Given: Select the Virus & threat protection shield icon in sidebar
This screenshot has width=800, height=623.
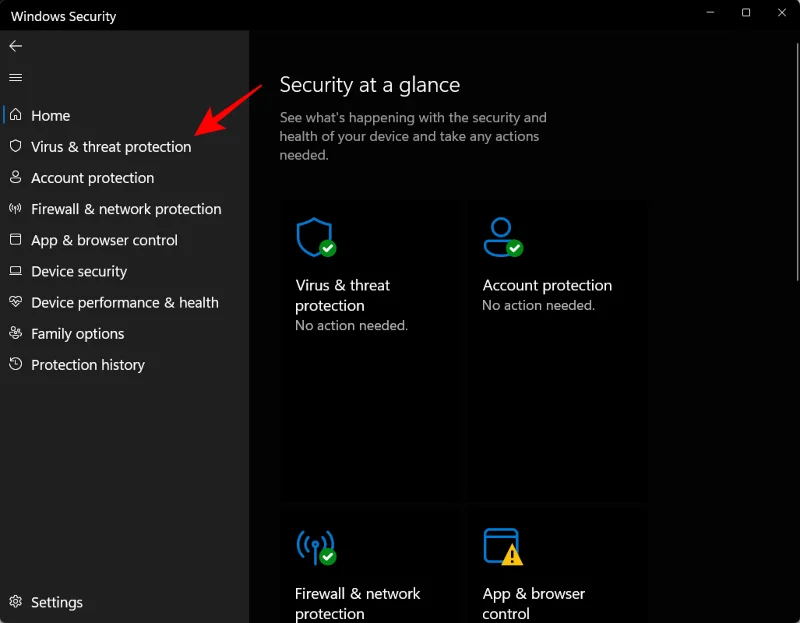Looking at the screenshot, I should pos(16,146).
